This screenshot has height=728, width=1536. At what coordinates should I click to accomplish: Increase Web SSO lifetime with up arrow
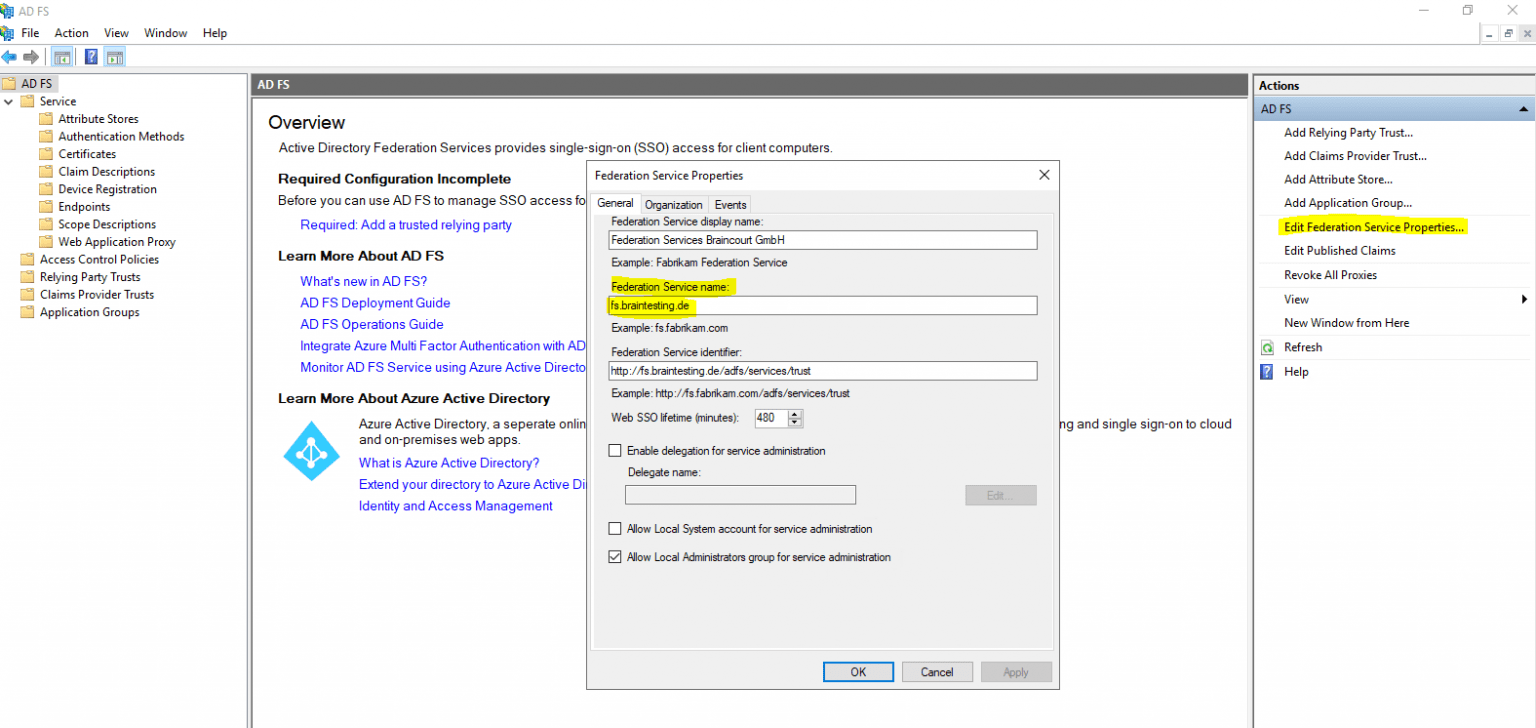(795, 413)
